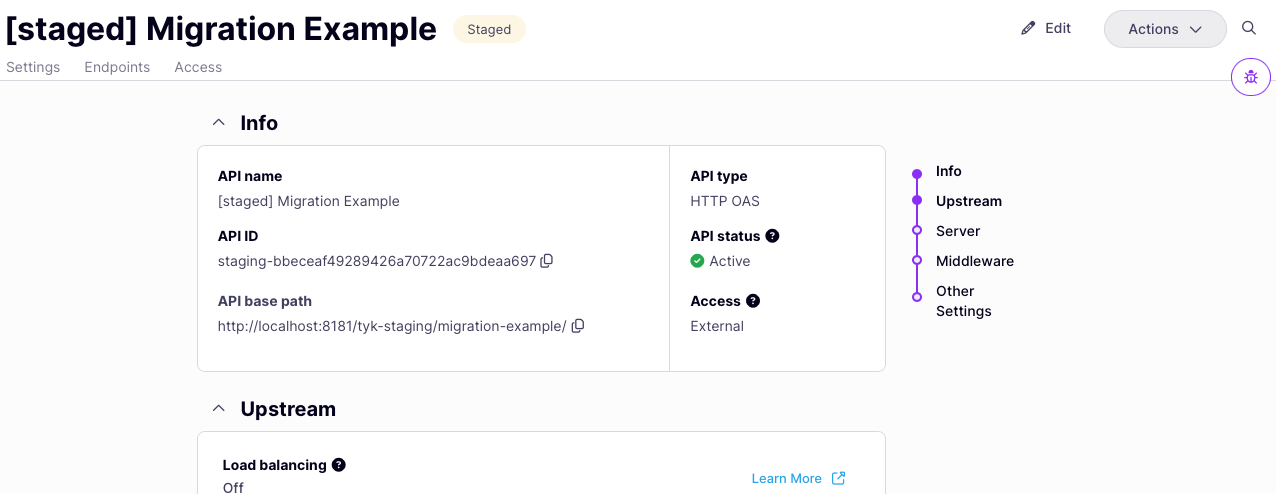Collapse the Info section
The image size is (1276, 494).
pos(218,123)
